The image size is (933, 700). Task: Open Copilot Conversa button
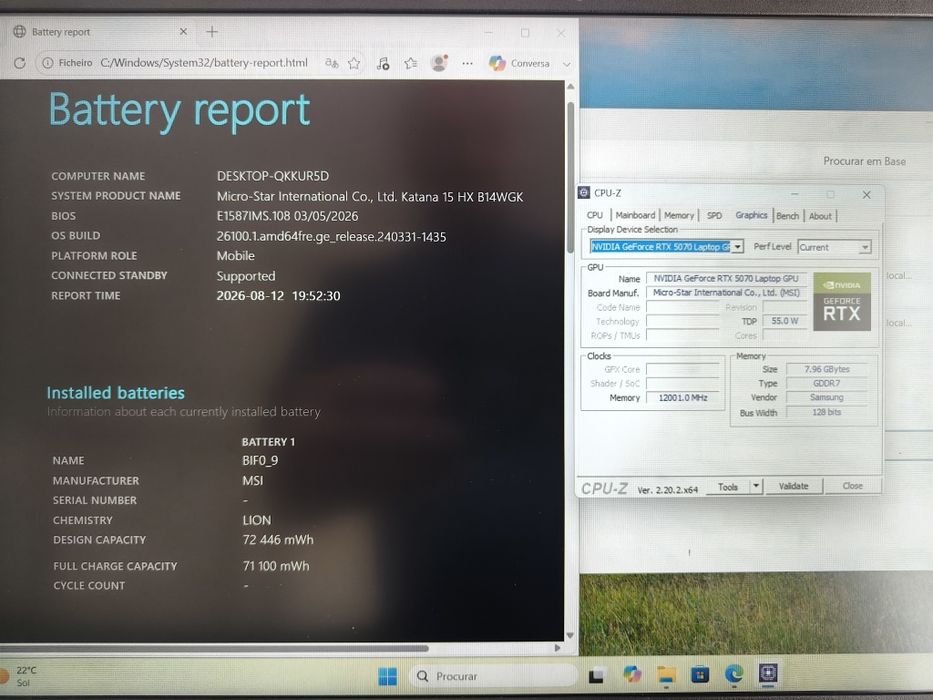point(519,62)
